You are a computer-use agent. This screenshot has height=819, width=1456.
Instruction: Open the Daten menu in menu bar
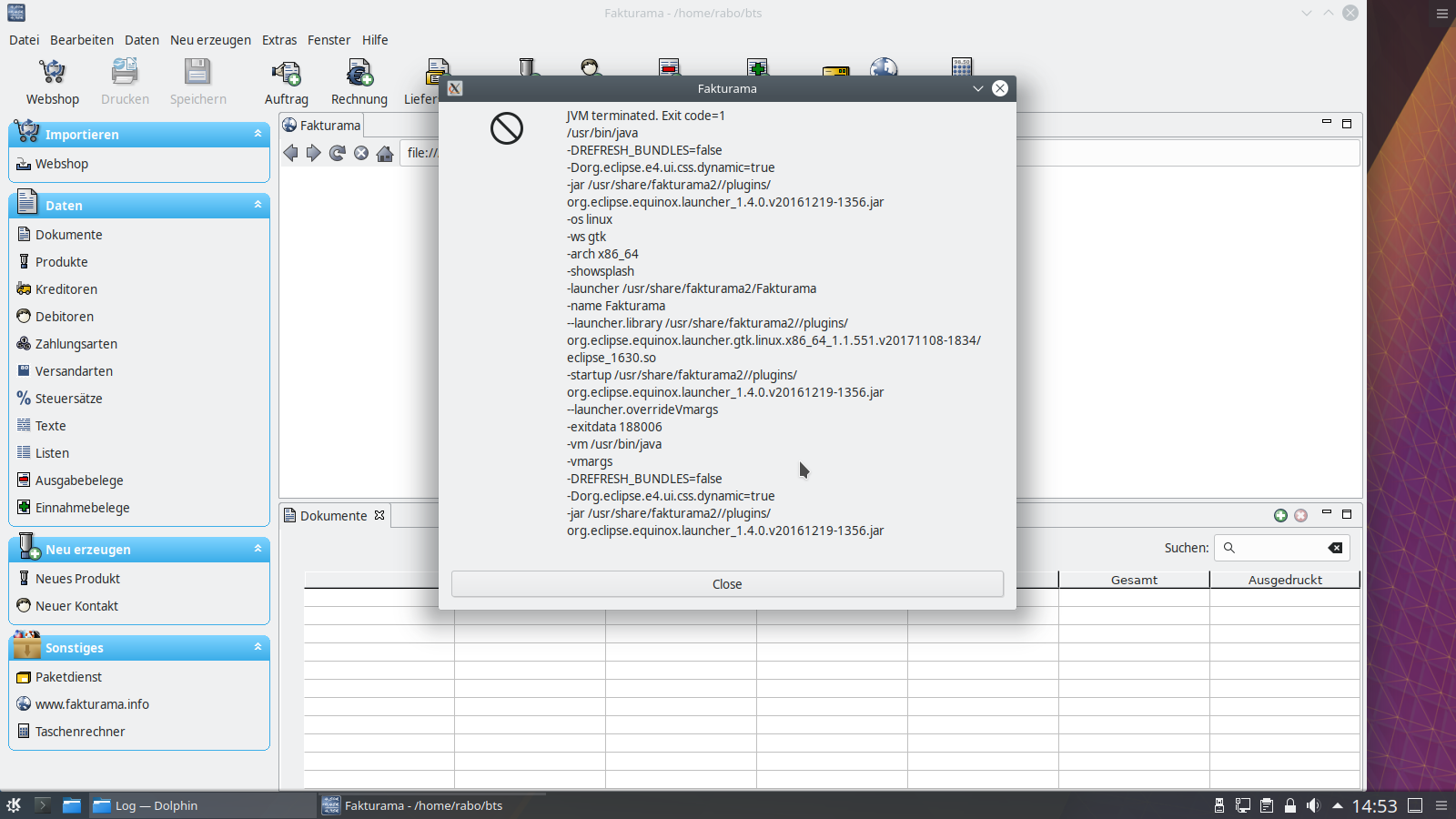[x=142, y=40]
